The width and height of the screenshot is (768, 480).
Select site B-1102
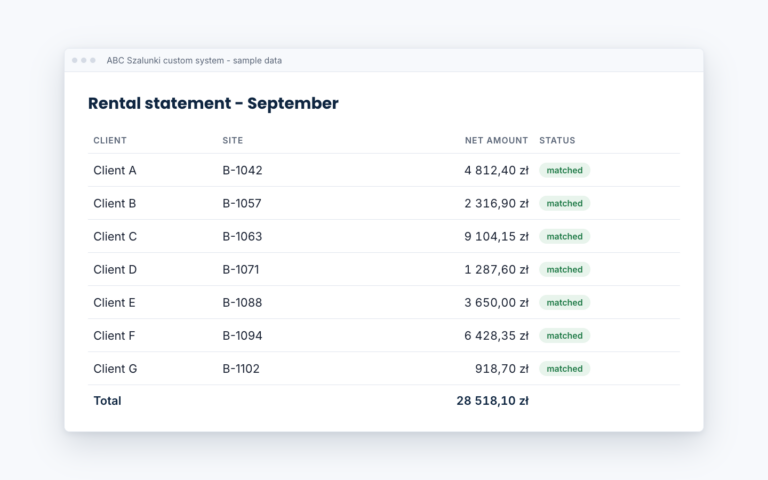point(241,369)
